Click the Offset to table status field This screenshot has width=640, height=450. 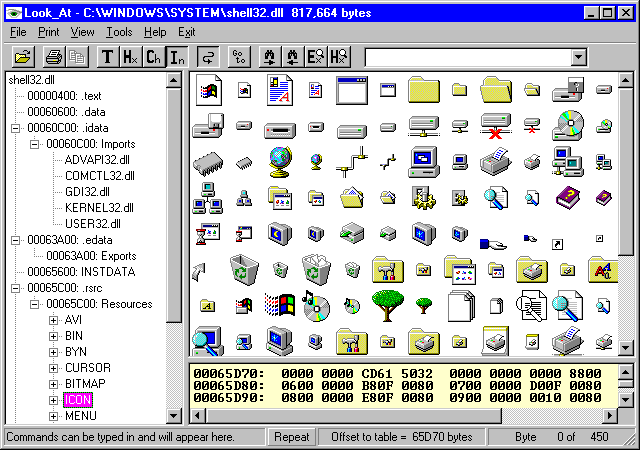(x=401, y=437)
